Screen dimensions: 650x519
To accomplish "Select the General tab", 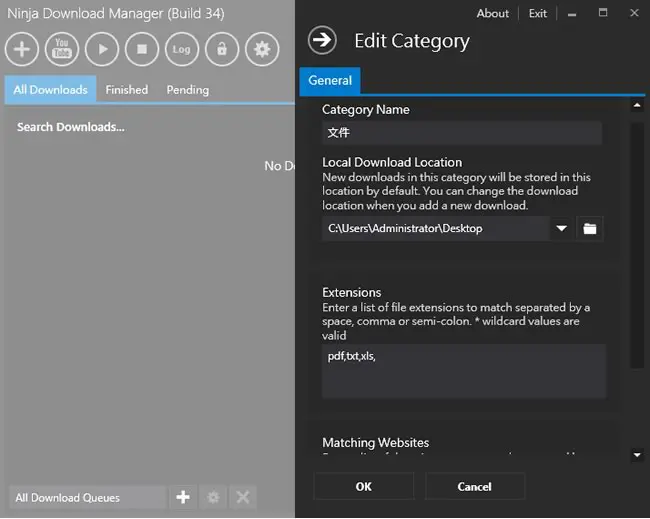I will point(330,80).
